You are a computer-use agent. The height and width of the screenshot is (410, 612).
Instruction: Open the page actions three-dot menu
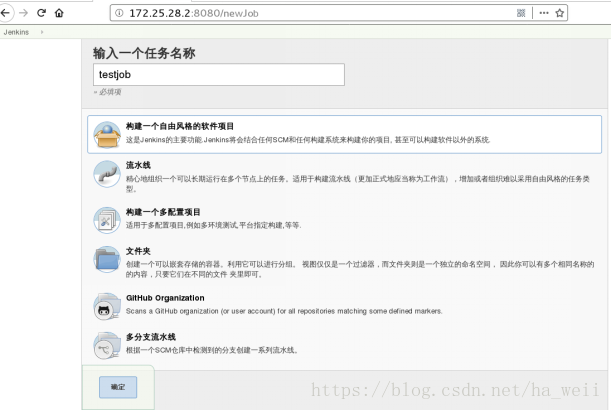(x=544, y=13)
